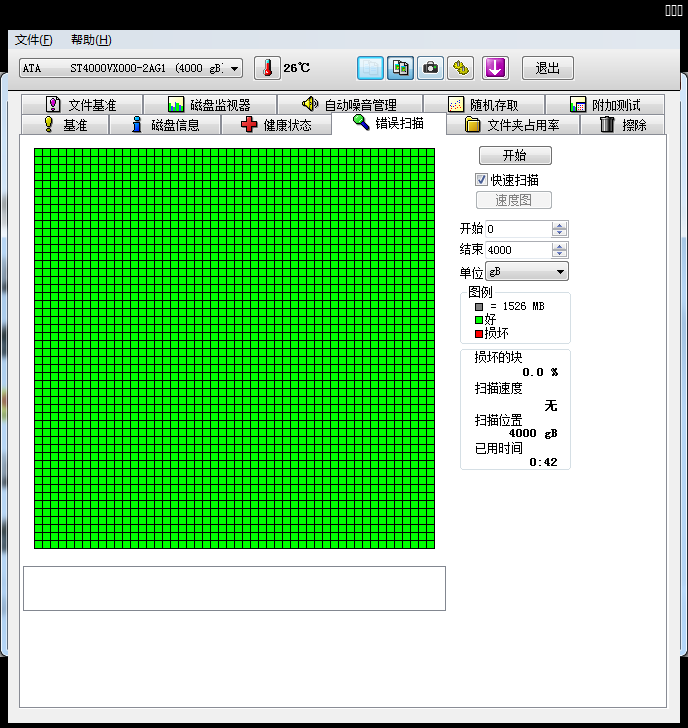Click the camera save screenshot icon
The image size is (688, 728).
[x=430, y=68]
